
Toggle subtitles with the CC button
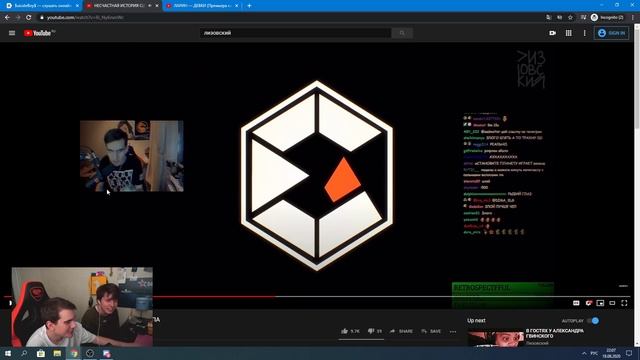576,303
